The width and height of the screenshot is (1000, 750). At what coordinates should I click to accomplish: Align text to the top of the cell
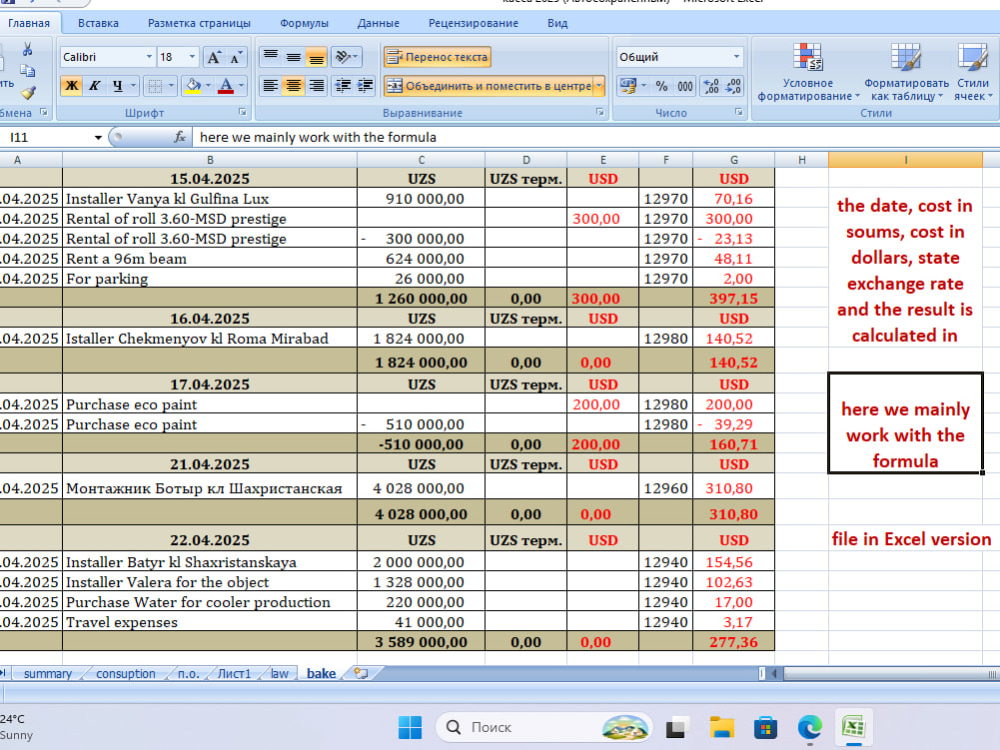pyautogui.click(x=270, y=57)
